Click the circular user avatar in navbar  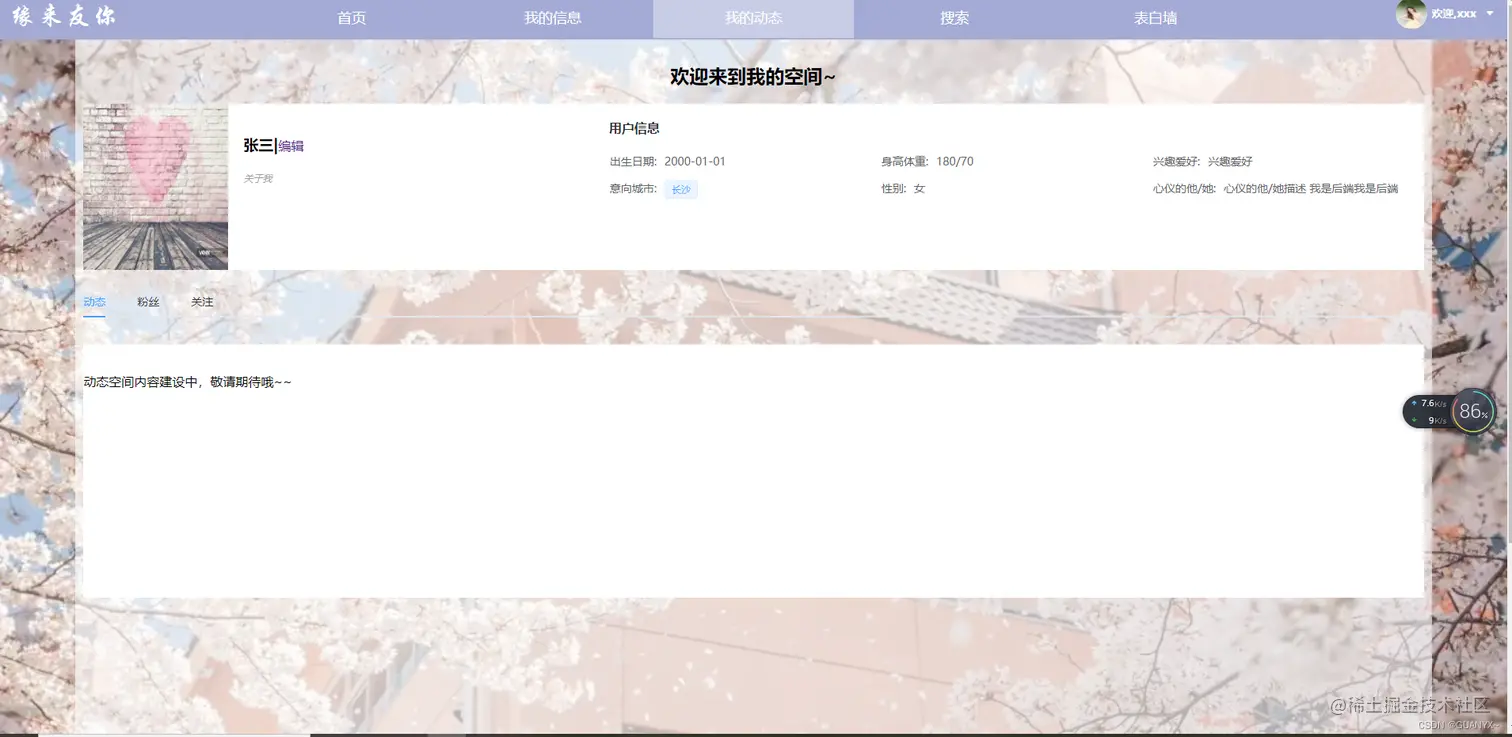[x=1409, y=14]
